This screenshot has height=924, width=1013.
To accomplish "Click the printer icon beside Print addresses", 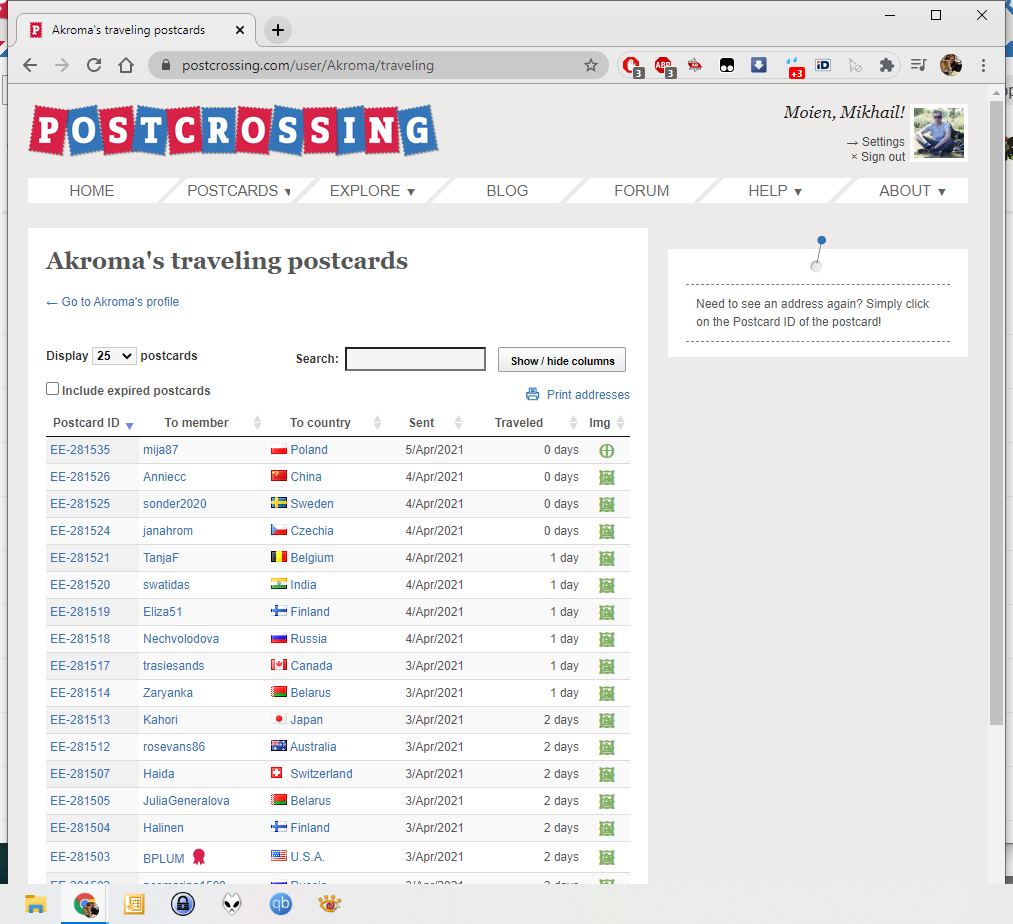I will (532, 394).
